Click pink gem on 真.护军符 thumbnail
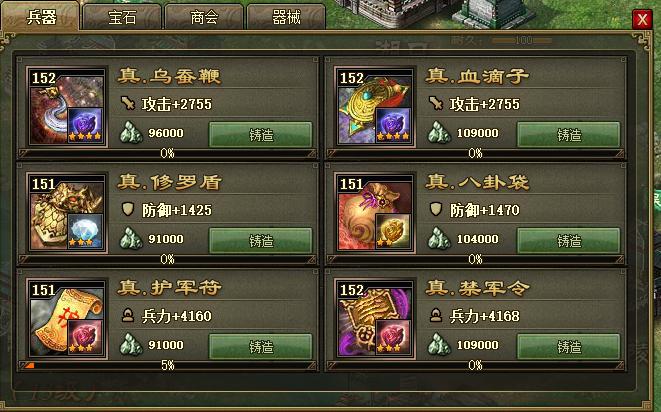Screen dimensions: 661x412 85,337
